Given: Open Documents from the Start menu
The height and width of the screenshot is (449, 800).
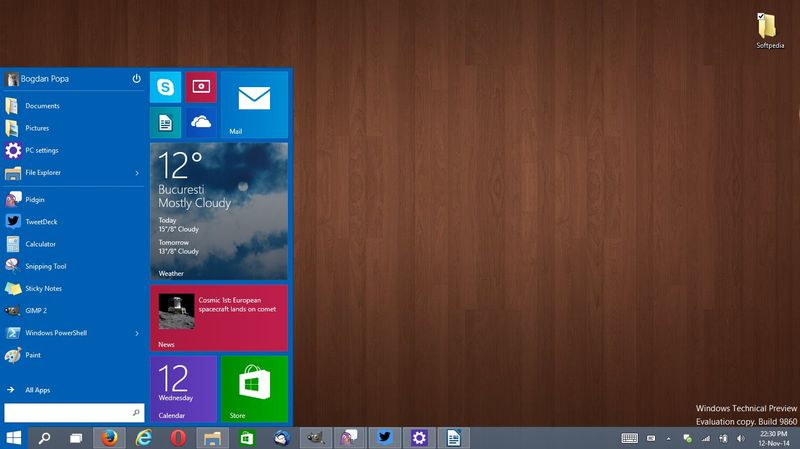Looking at the screenshot, I should 74,106.
